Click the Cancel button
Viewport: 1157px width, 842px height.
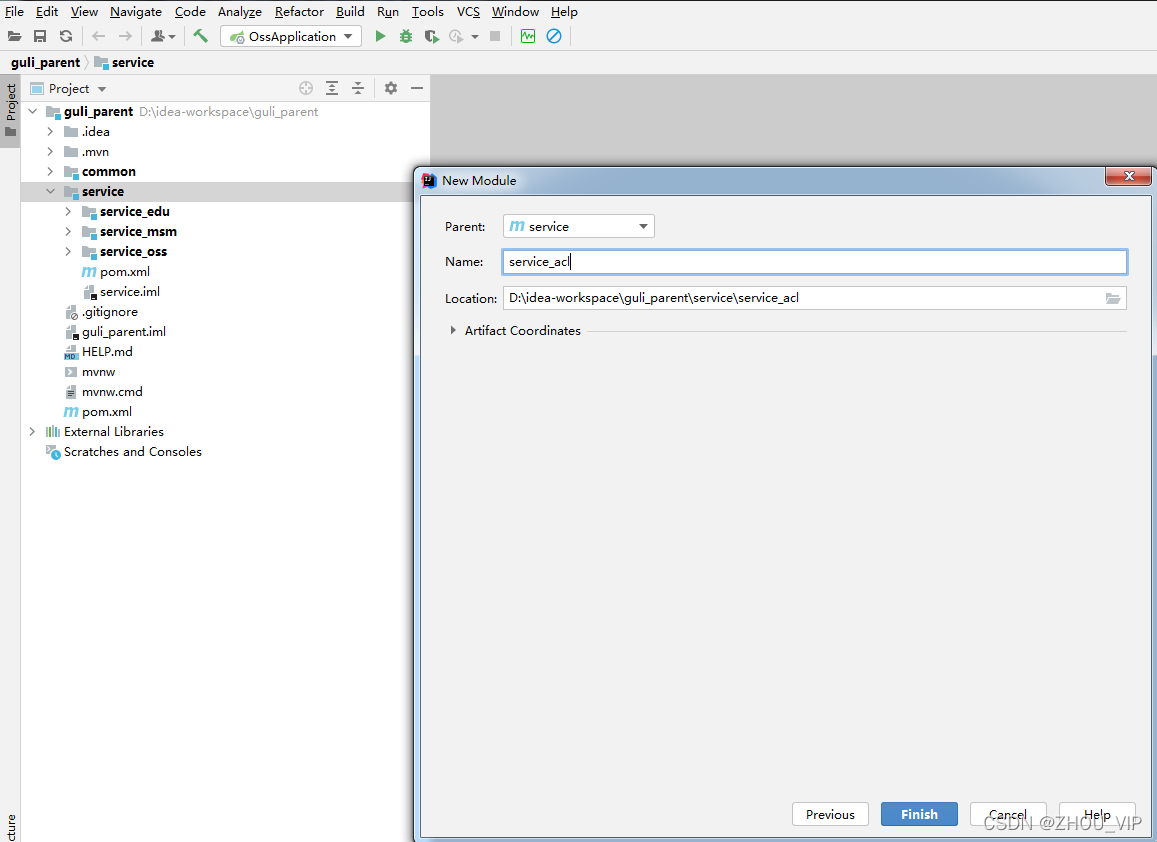click(1008, 814)
